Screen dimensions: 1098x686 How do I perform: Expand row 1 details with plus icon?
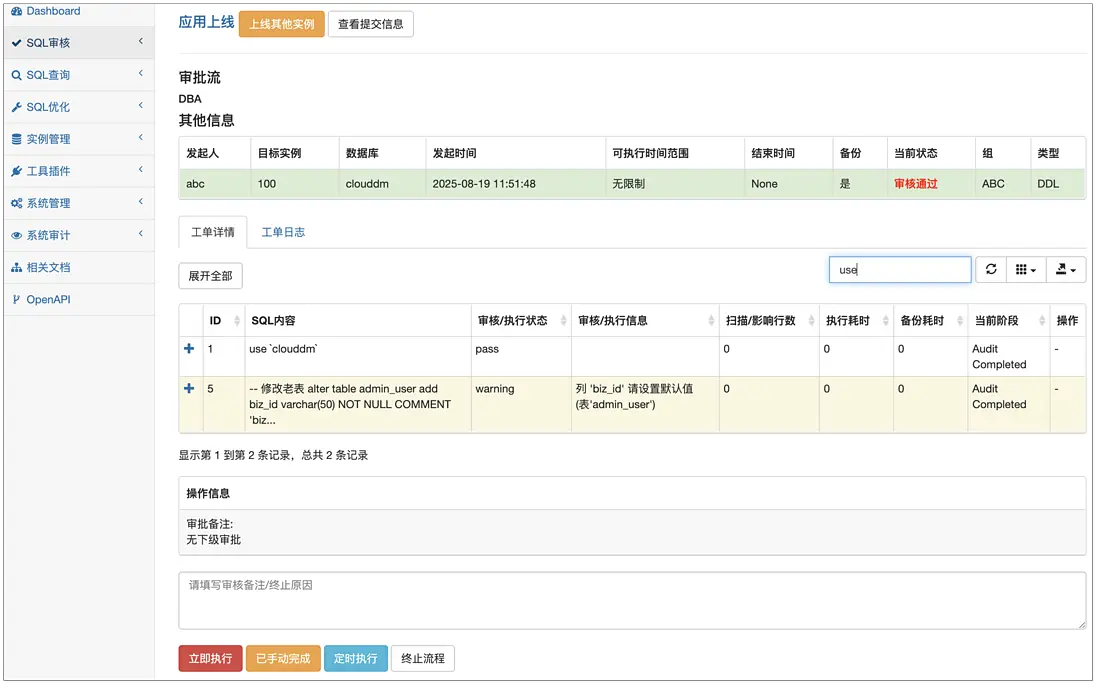coord(189,349)
